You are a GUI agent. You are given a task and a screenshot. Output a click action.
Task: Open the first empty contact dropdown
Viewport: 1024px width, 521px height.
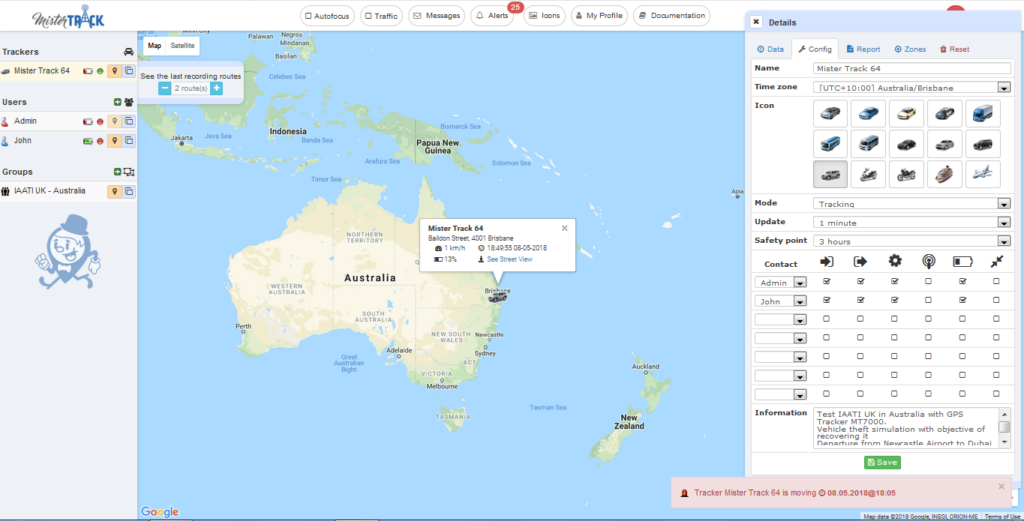click(781, 320)
